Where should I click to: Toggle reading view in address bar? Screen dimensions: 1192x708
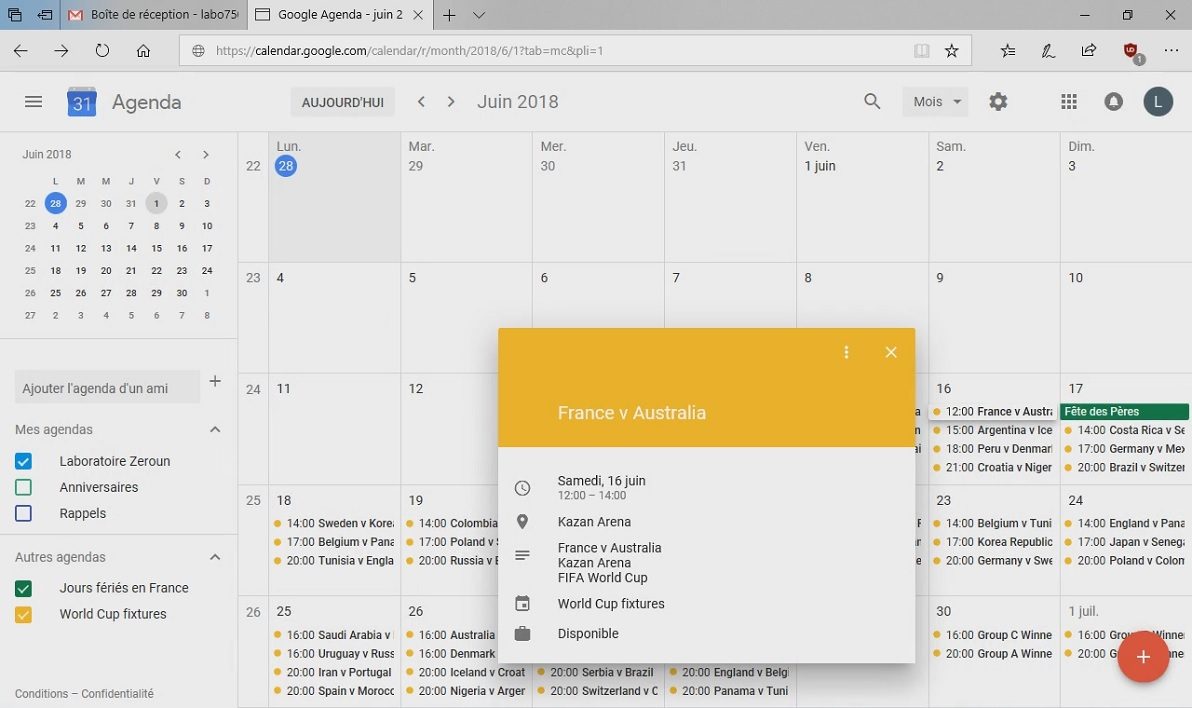[921, 51]
